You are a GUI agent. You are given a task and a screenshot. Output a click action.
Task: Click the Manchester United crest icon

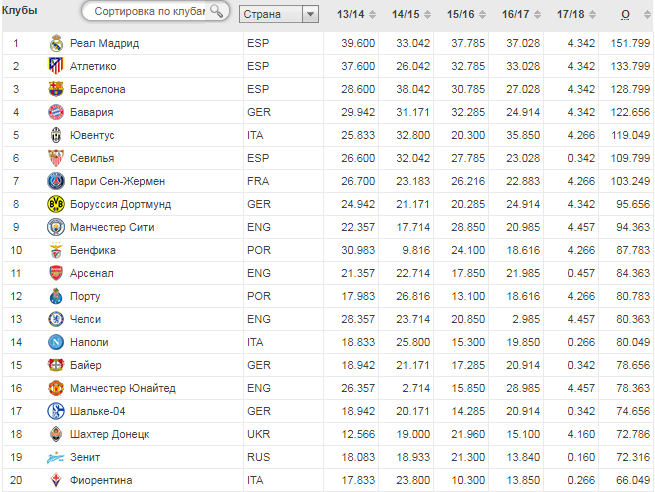(x=56, y=388)
